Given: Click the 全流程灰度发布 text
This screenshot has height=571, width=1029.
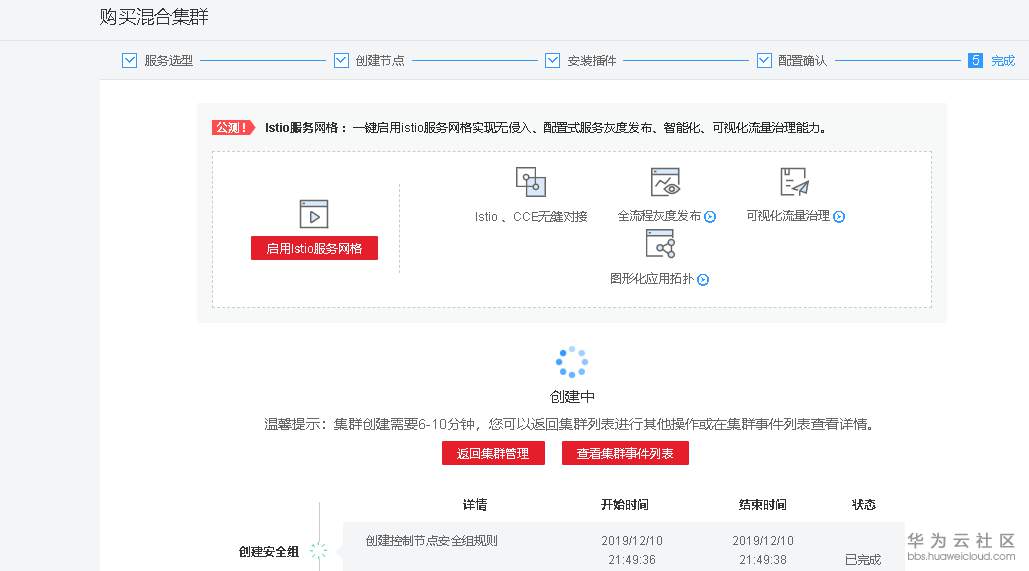Looking at the screenshot, I should 659,216.
